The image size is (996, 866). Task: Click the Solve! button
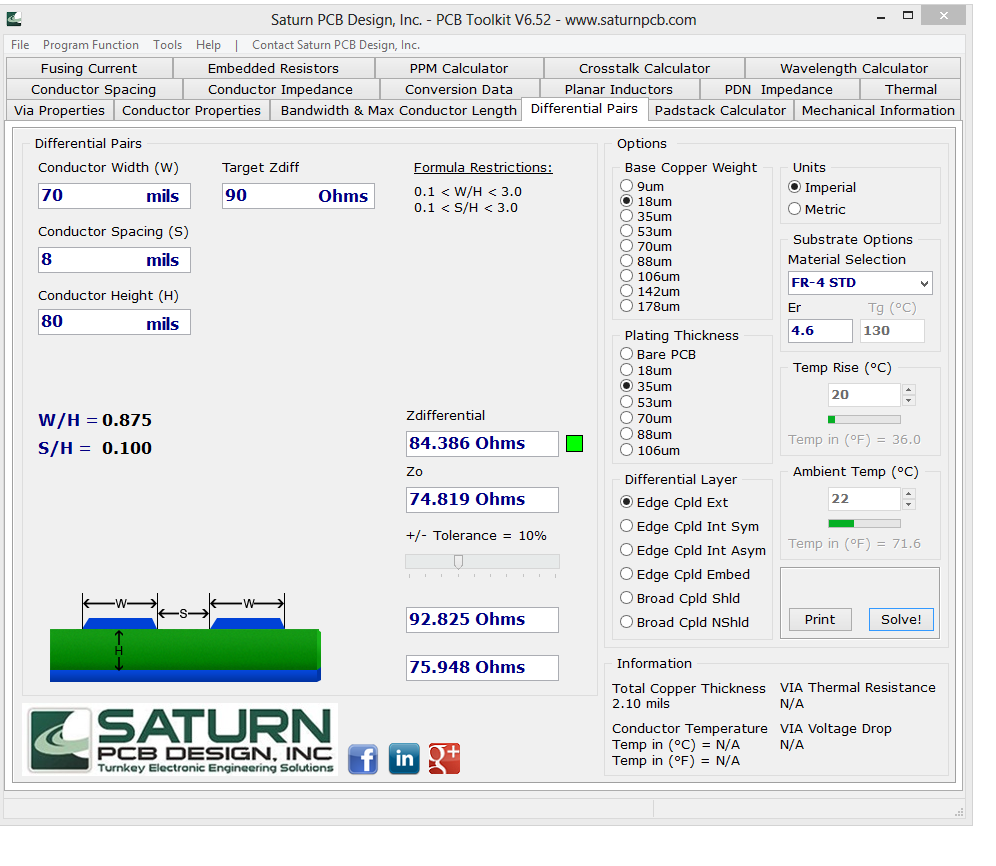coord(901,619)
